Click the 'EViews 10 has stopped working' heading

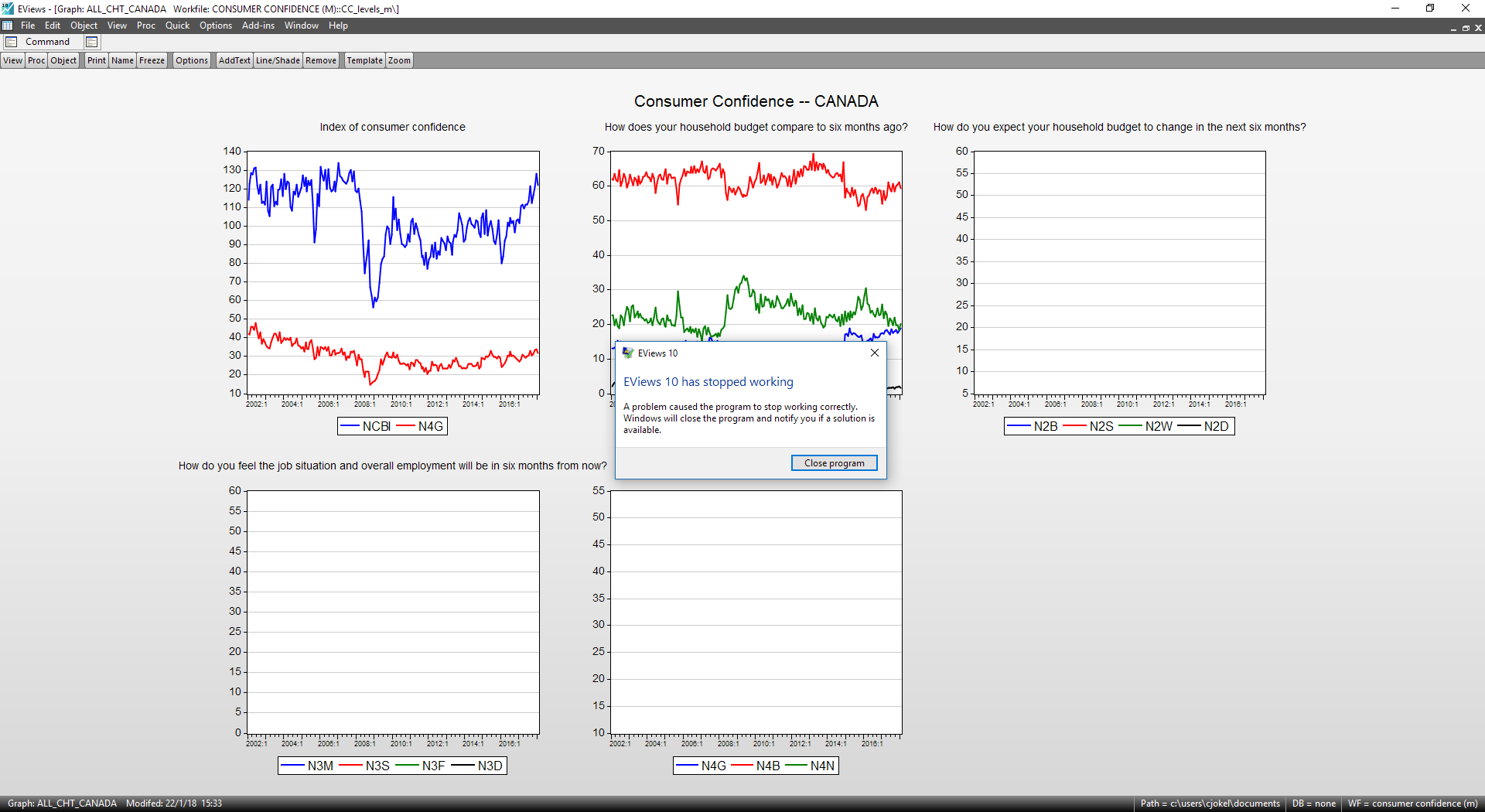tap(708, 382)
